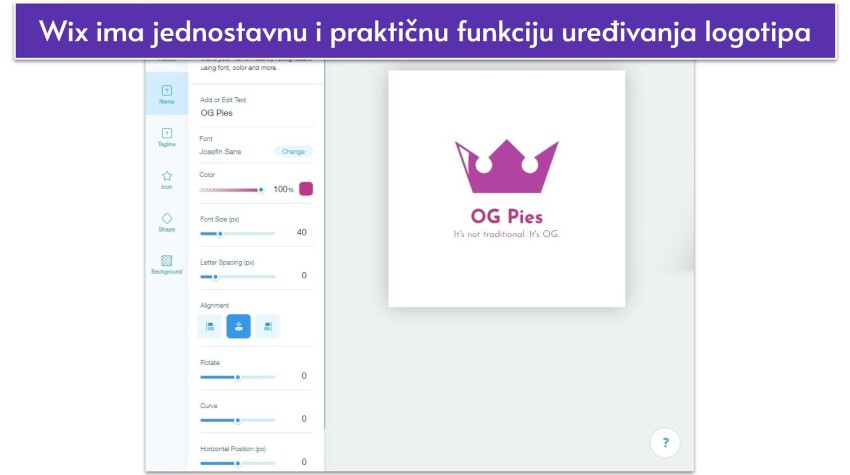Select the crown icon in logo
Viewport: 850px width, 475px height.
pyautogui.click(x=506, y=168)
